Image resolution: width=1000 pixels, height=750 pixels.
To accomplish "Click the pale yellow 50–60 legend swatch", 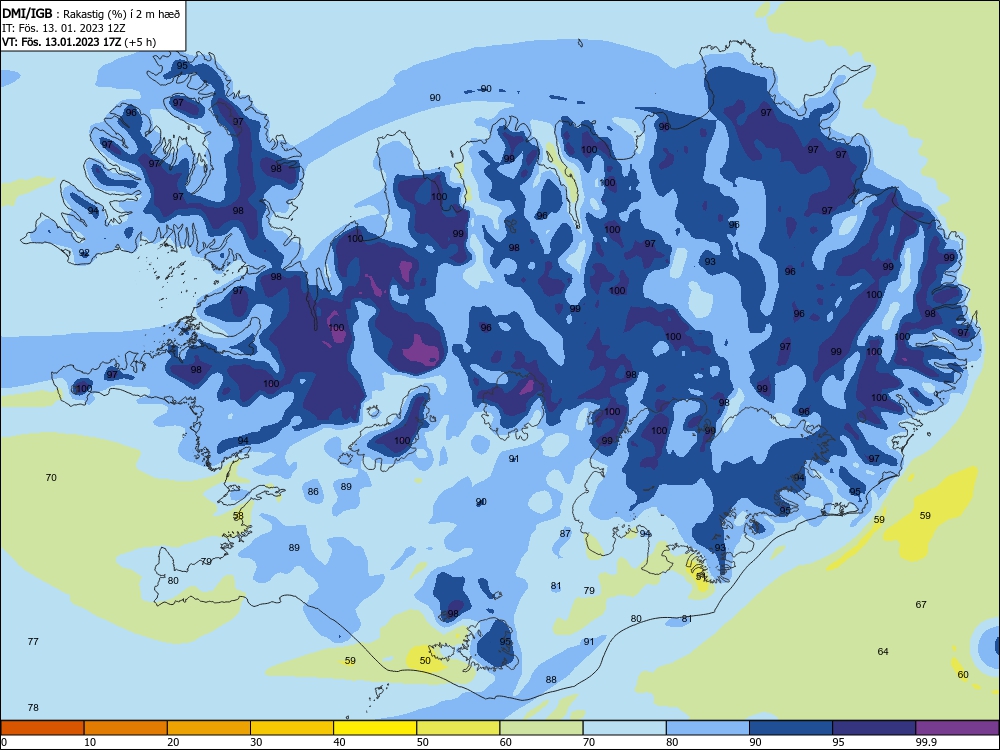I will [x=458, y=728].
